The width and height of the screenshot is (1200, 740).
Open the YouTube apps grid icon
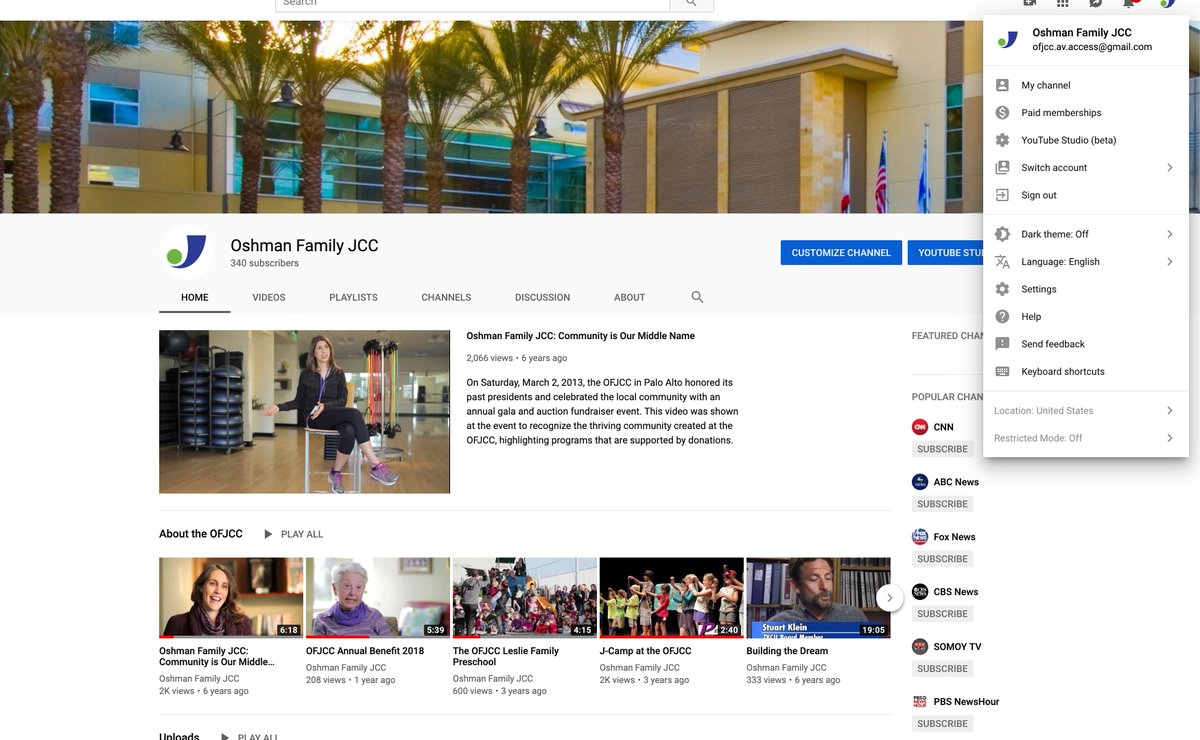1063,3
